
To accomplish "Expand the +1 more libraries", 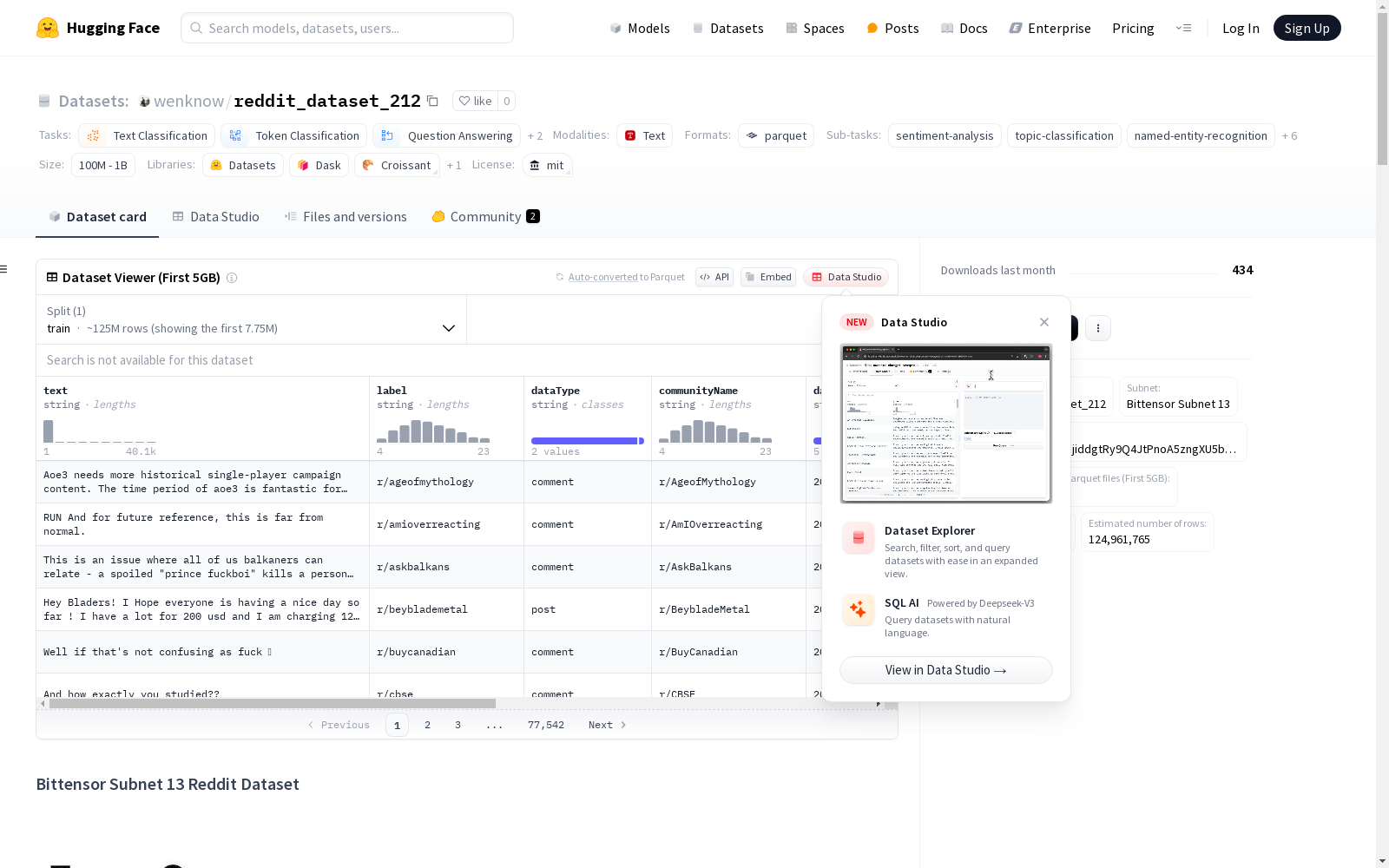I will 454,165.
